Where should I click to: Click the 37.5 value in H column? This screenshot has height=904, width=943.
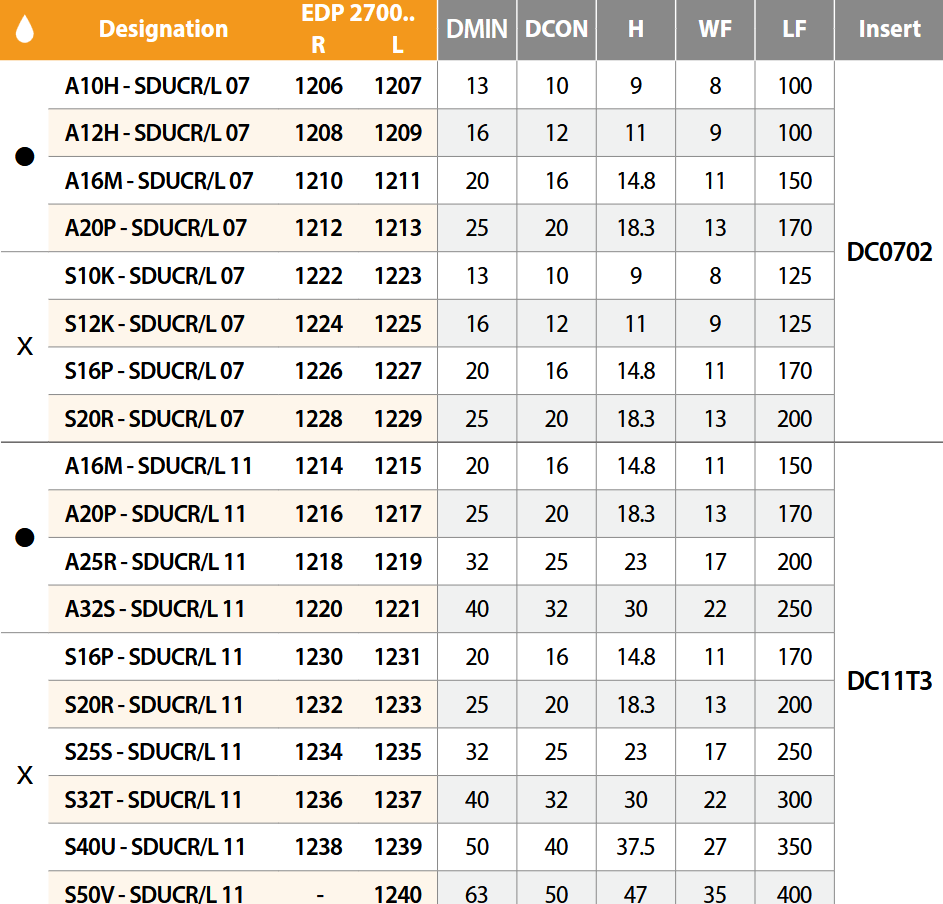pyautogui.click(x=636, y=847)
